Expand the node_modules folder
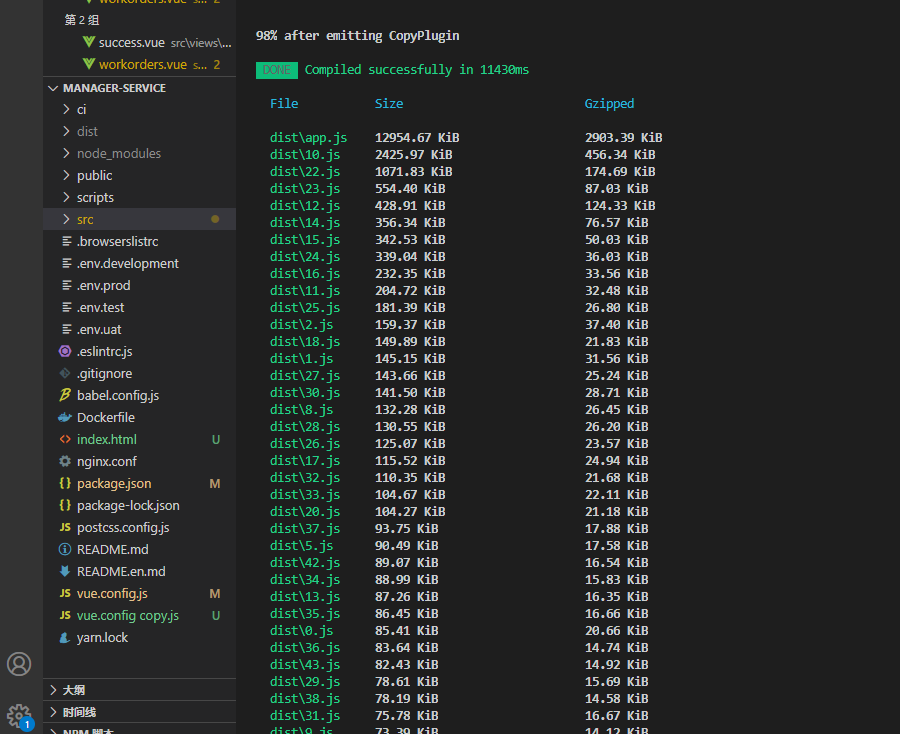This screenshot has height=734, width=900. [x=66, y=153]
